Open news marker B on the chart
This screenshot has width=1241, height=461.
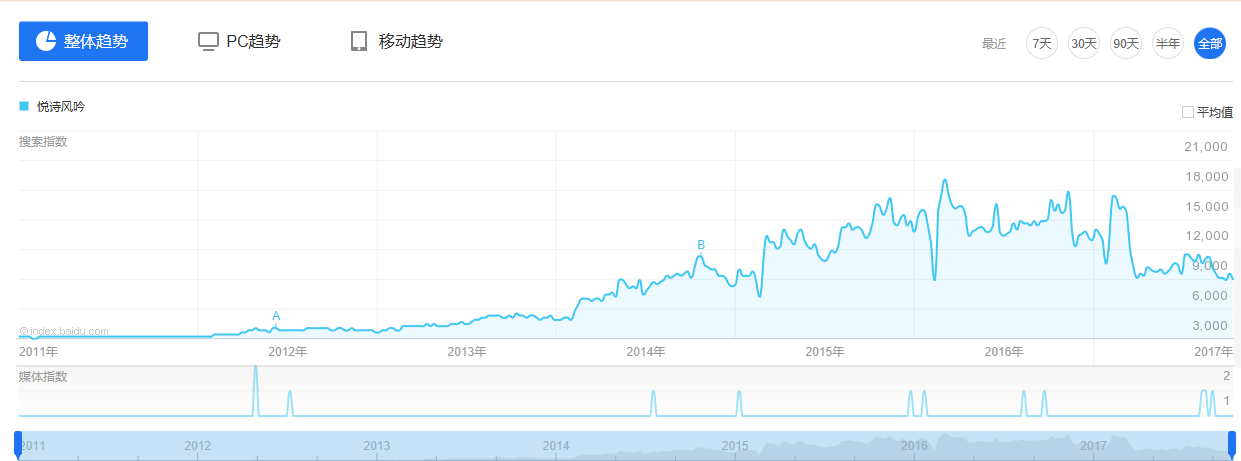coord(701,245)
